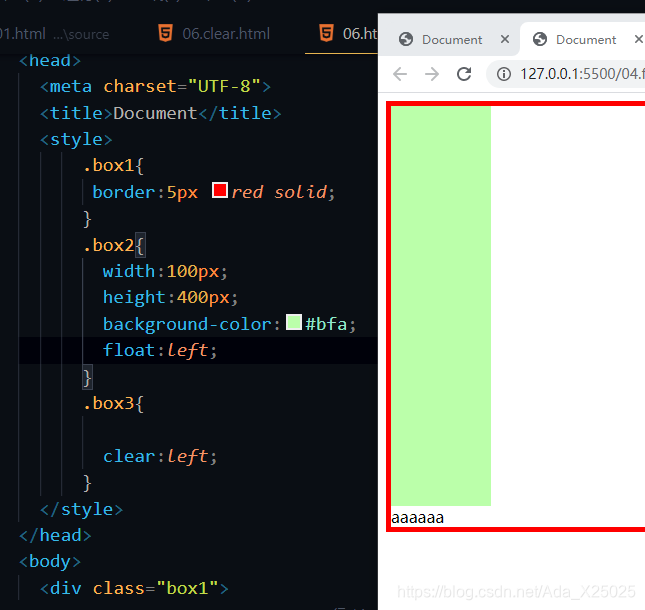645x610 pixels.
Task: Click the title Document line
Action: pos(160,113)
